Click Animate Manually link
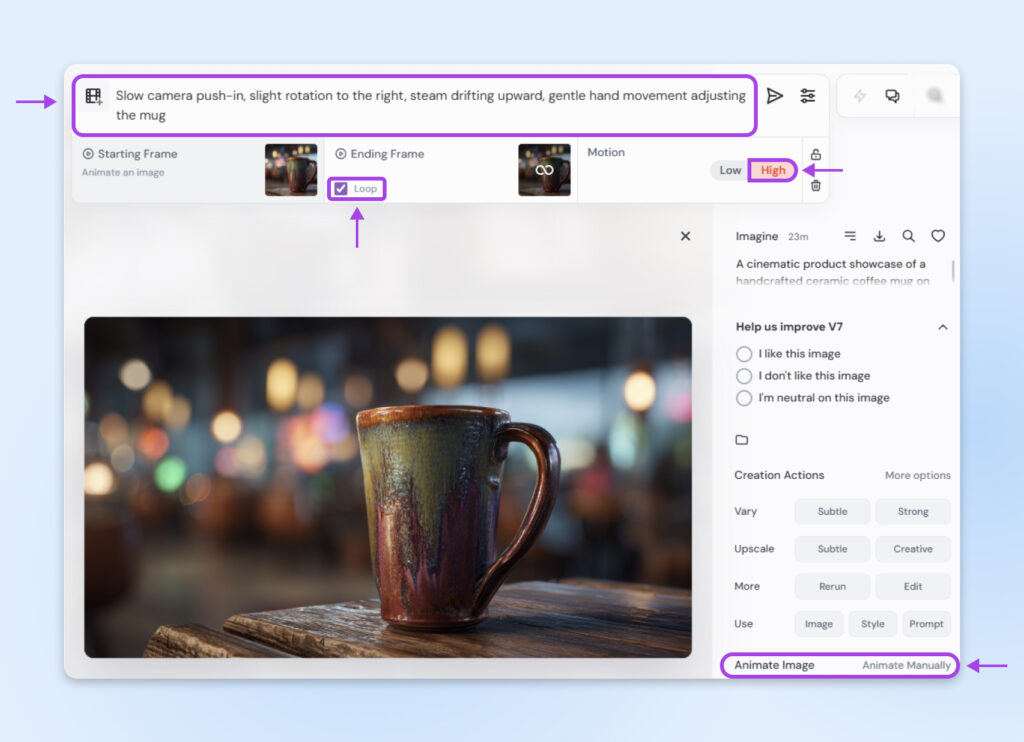 [x=906, y=666]
